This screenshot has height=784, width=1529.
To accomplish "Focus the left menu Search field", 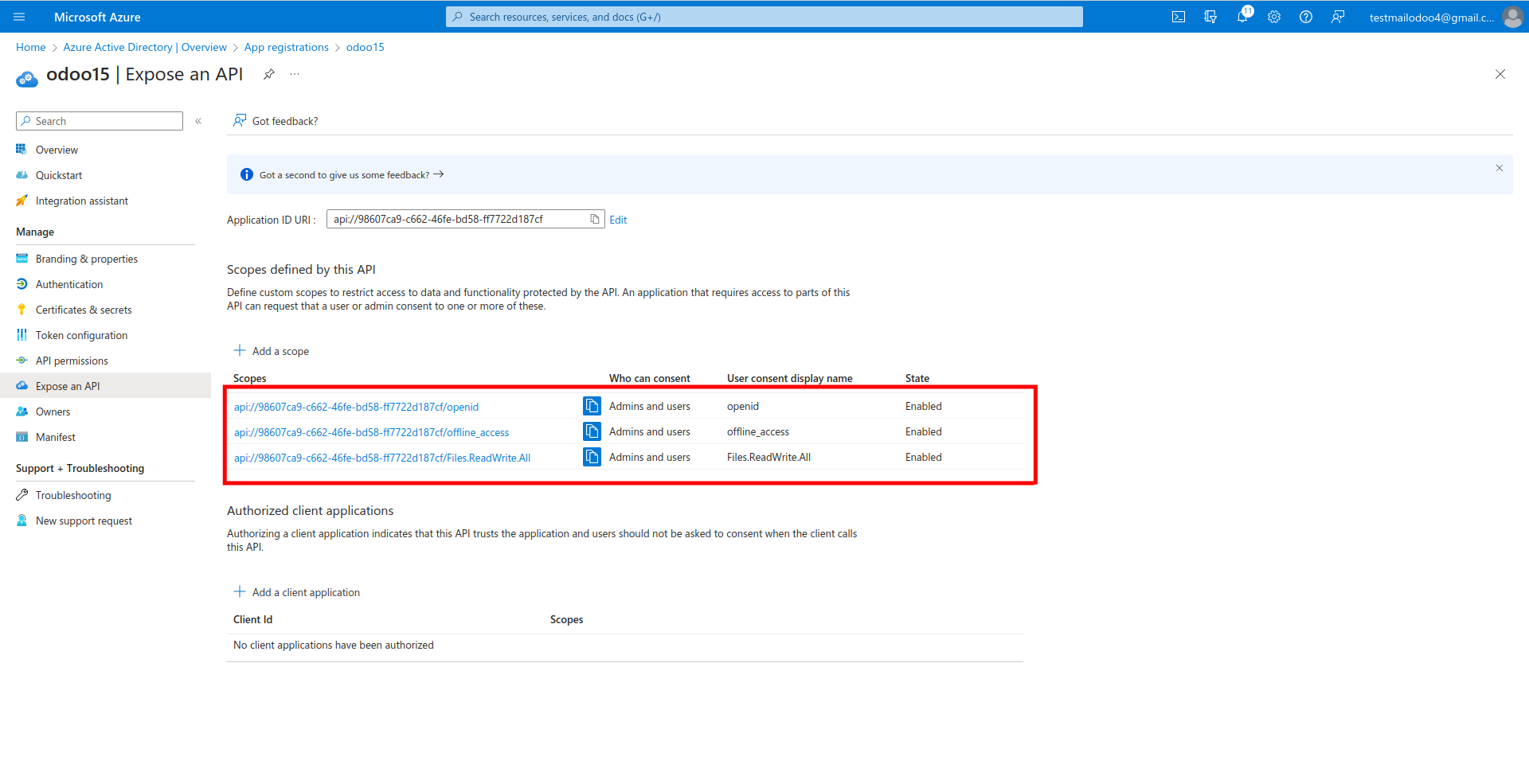I will tap(100, 121).
